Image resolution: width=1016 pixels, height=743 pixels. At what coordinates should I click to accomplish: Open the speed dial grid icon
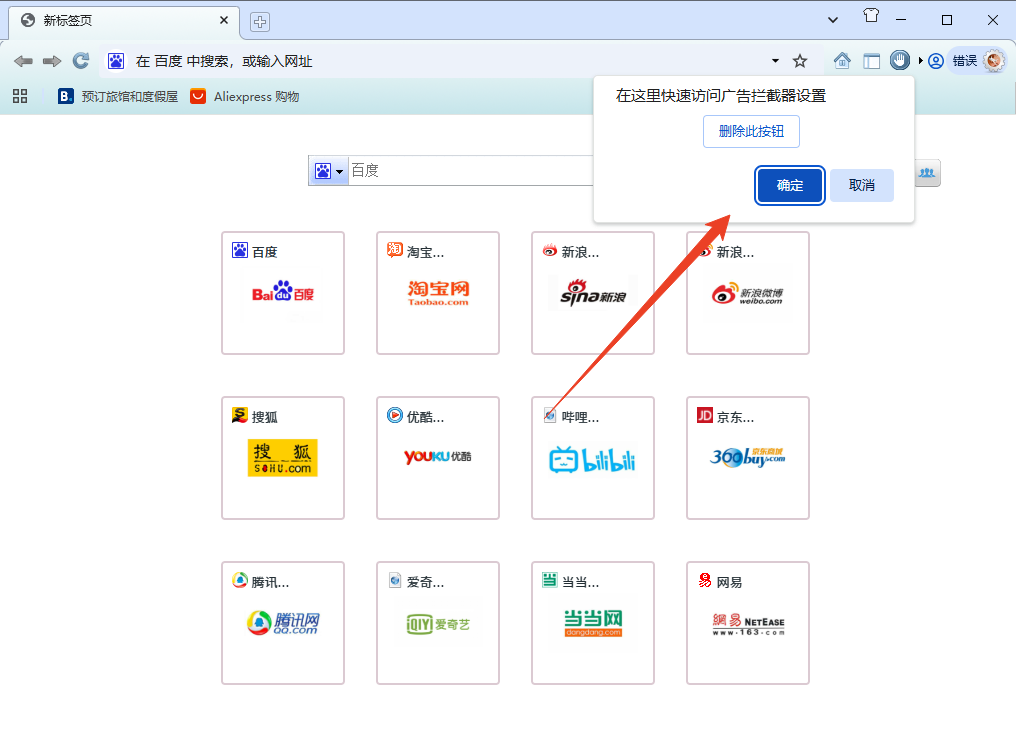[19, 96]
